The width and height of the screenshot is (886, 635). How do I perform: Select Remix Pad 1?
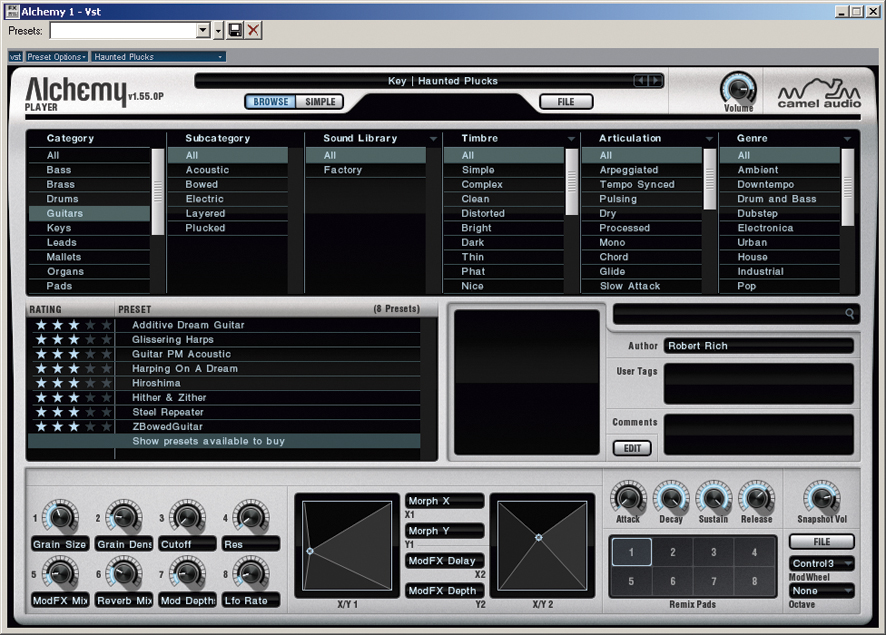pyautogui.click(x=631, y=552)
